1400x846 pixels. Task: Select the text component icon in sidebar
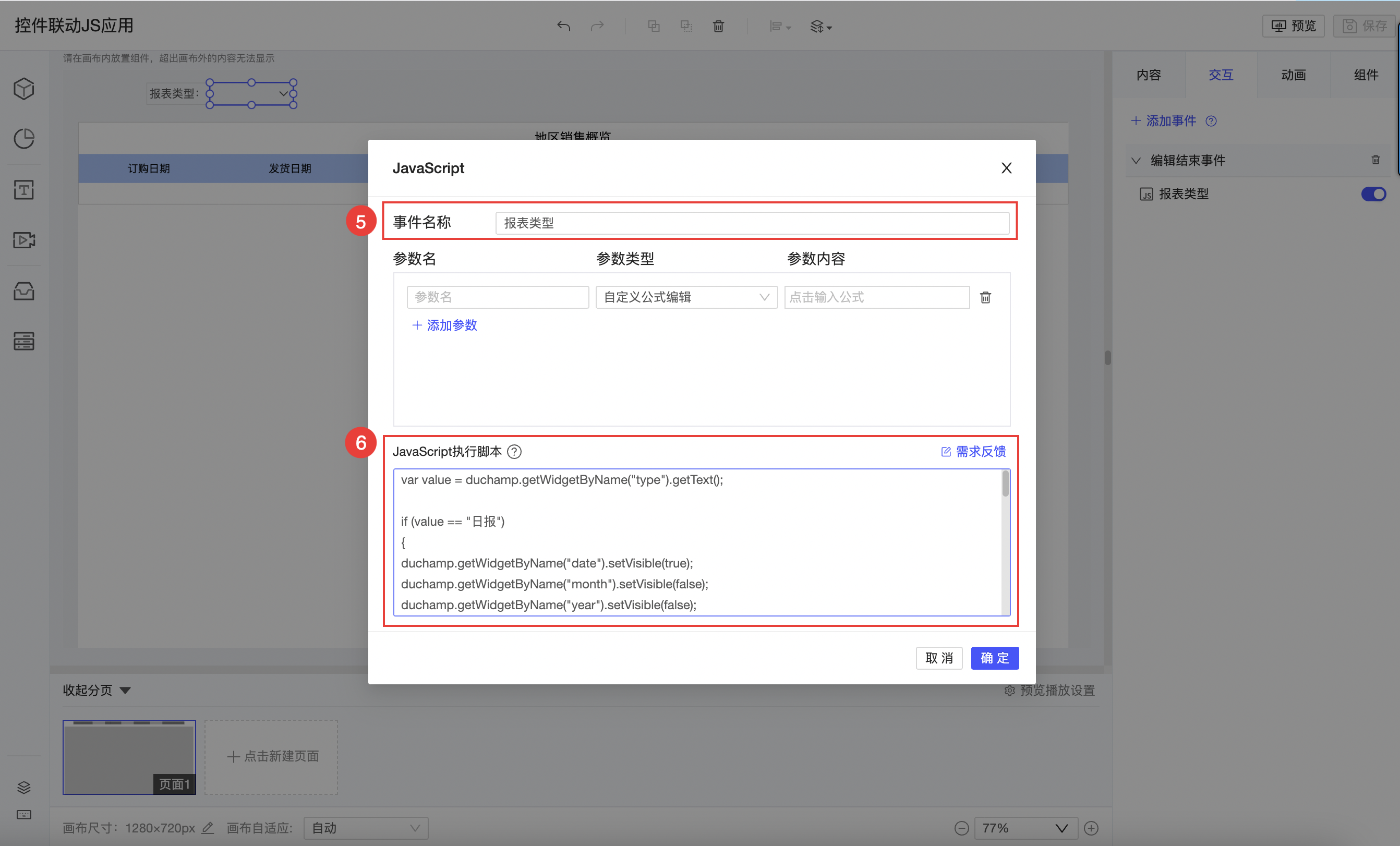24,190
